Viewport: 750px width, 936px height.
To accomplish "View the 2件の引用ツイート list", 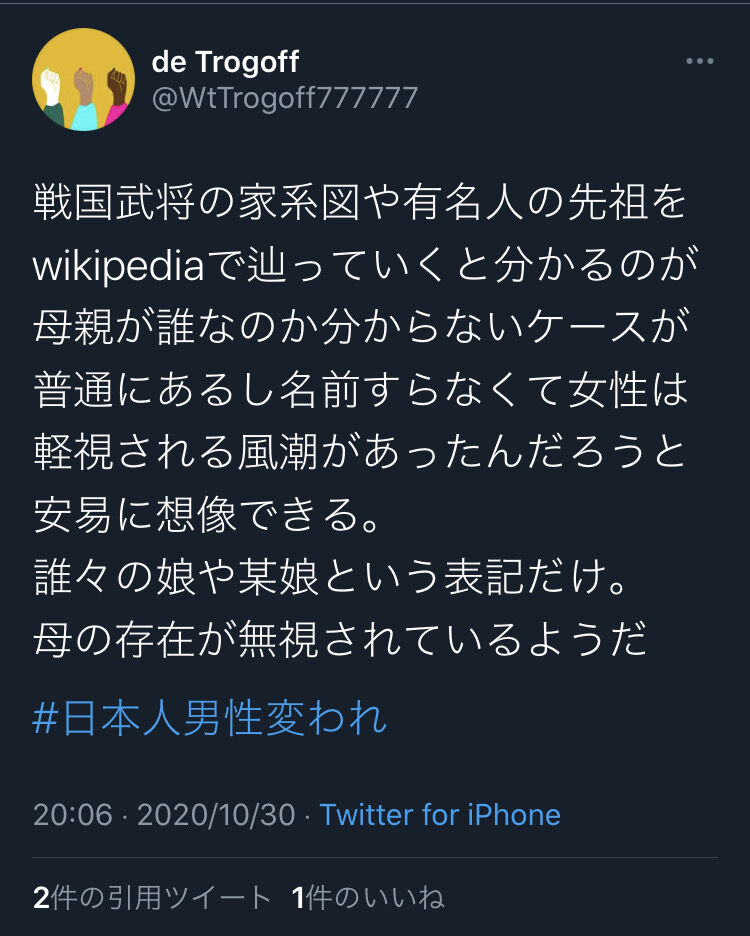I will coord(152,897).
